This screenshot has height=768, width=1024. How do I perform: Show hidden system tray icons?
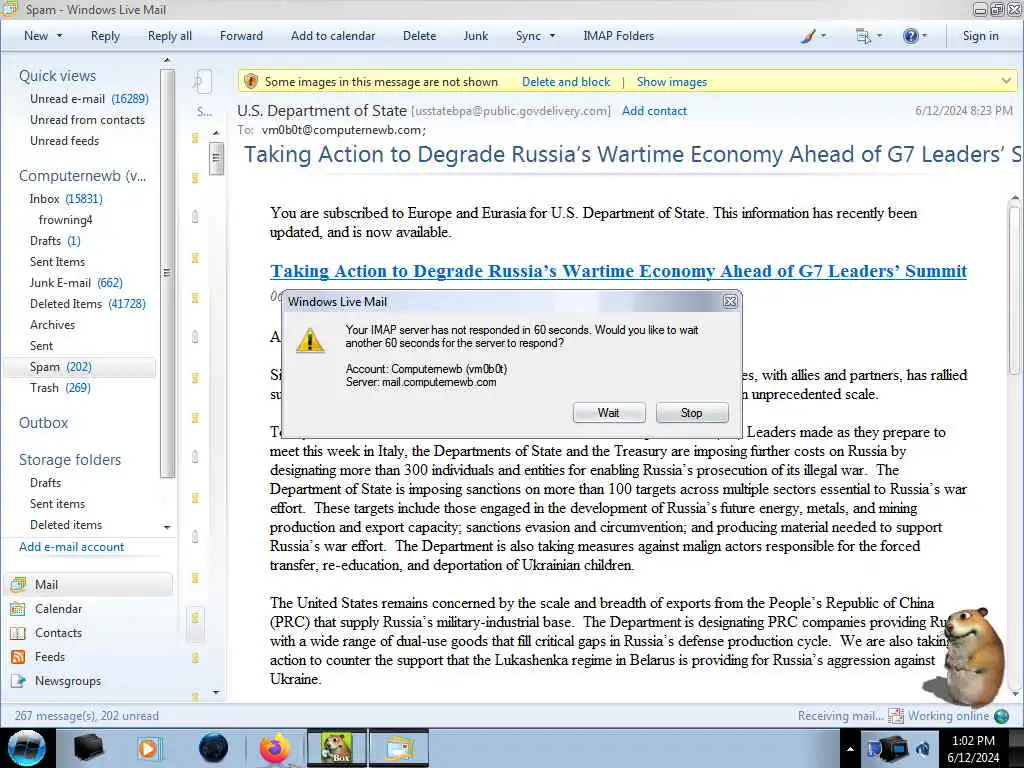point(850,749)
